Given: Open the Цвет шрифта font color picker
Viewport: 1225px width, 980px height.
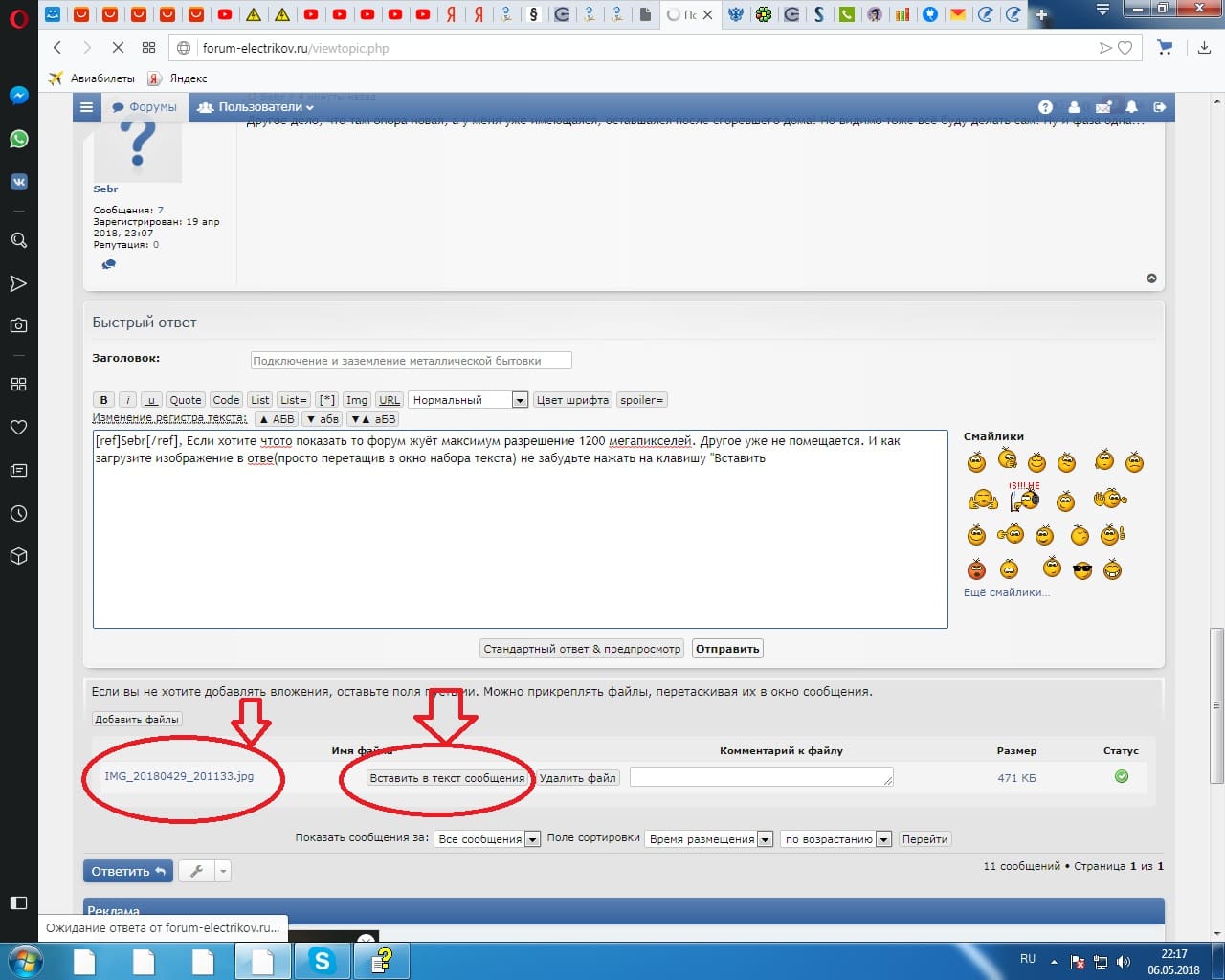Looking at the screenshot, I should (572, 400).
